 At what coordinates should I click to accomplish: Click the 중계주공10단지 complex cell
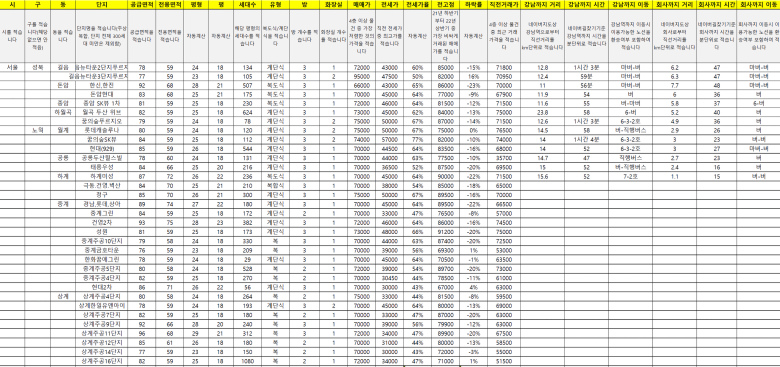point(101,241)
